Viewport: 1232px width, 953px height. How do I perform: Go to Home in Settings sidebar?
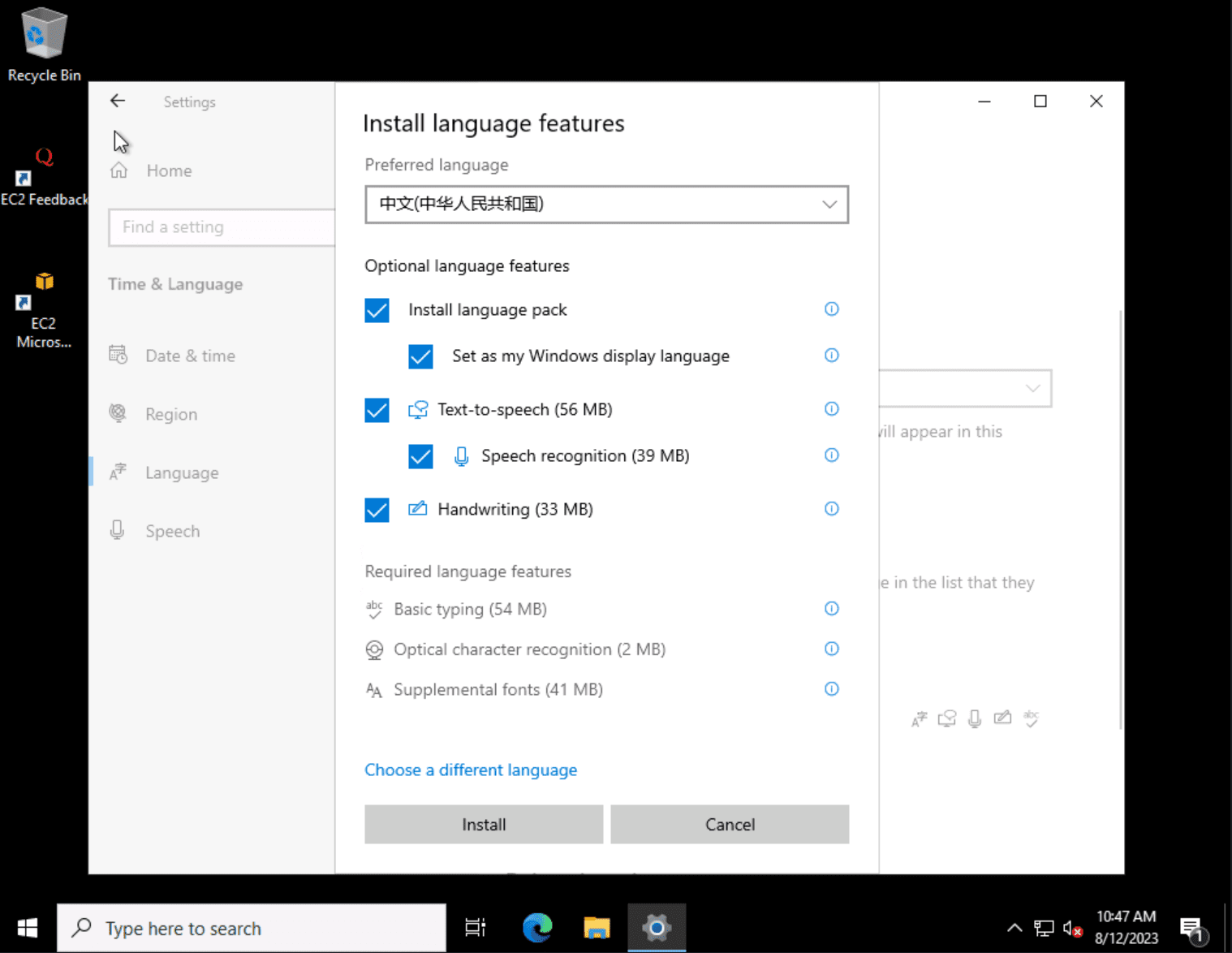(x=169, y=170)
